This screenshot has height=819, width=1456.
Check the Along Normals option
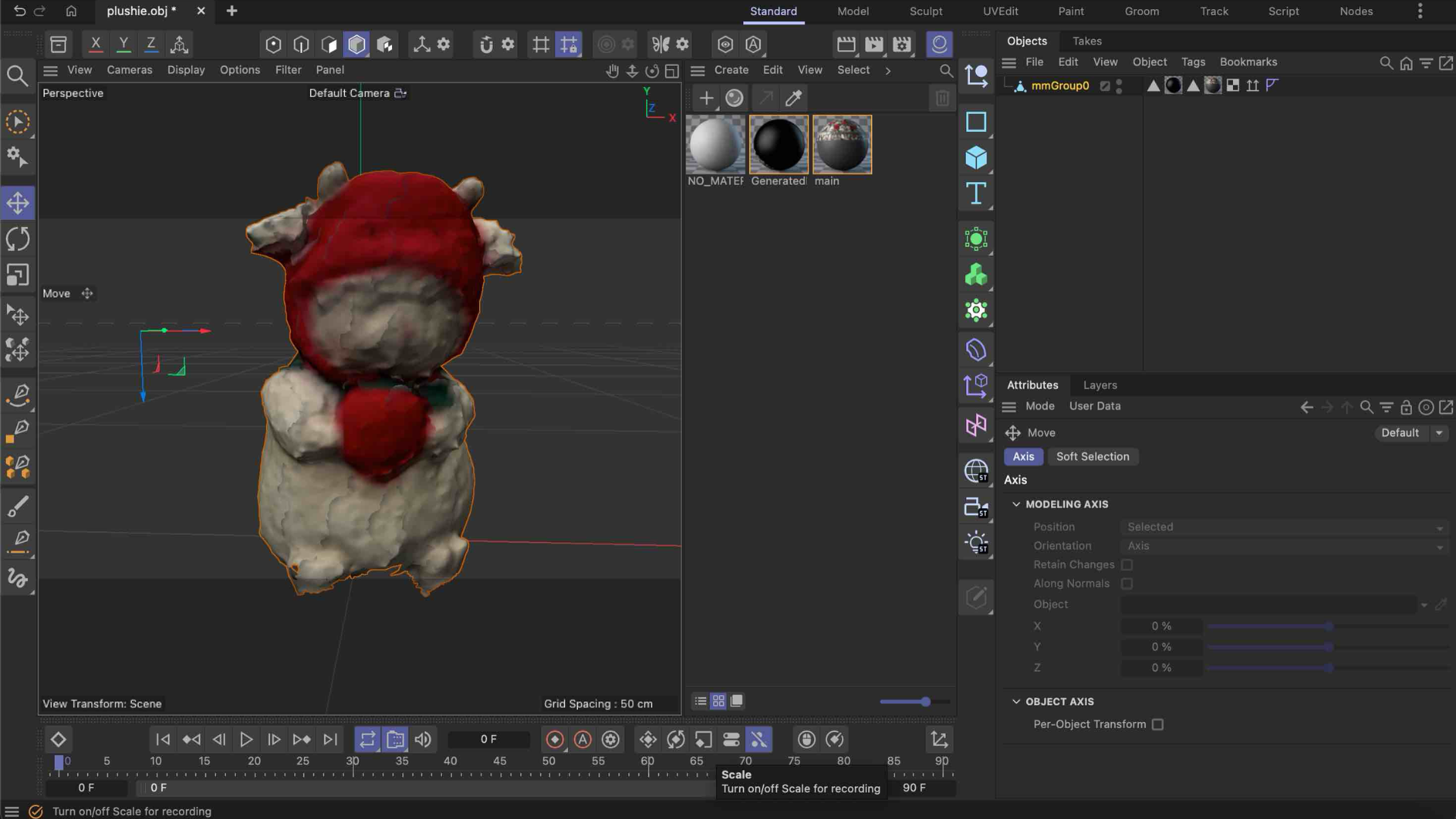(1127, 583)
